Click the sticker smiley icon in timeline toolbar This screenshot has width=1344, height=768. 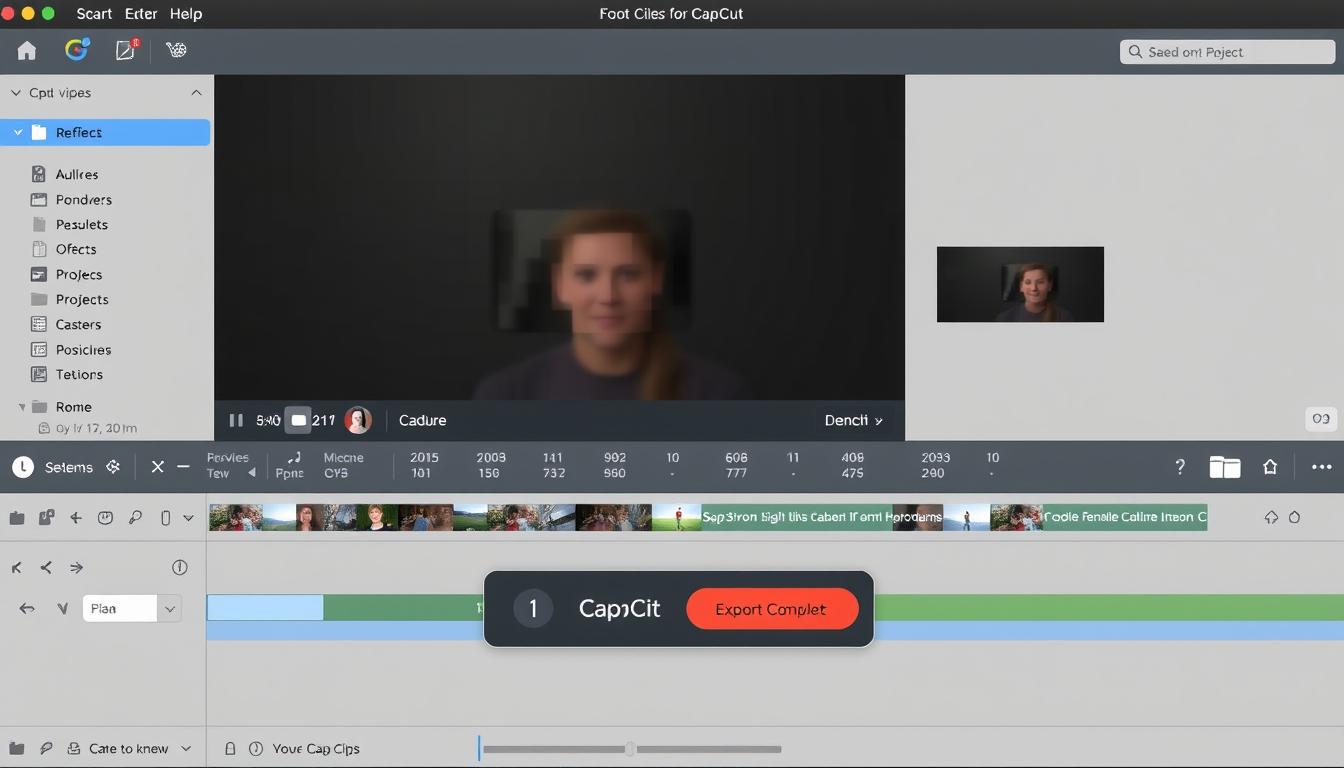pyautogui.click(x=105, y=517)
